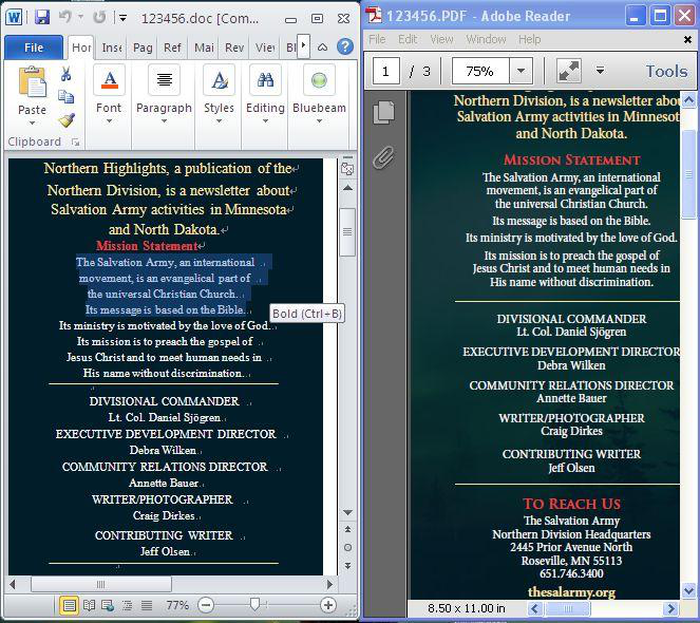Open Word Help question mark icon
The height and width of the screenshot is (623, 700).
(x=345, y=46)
